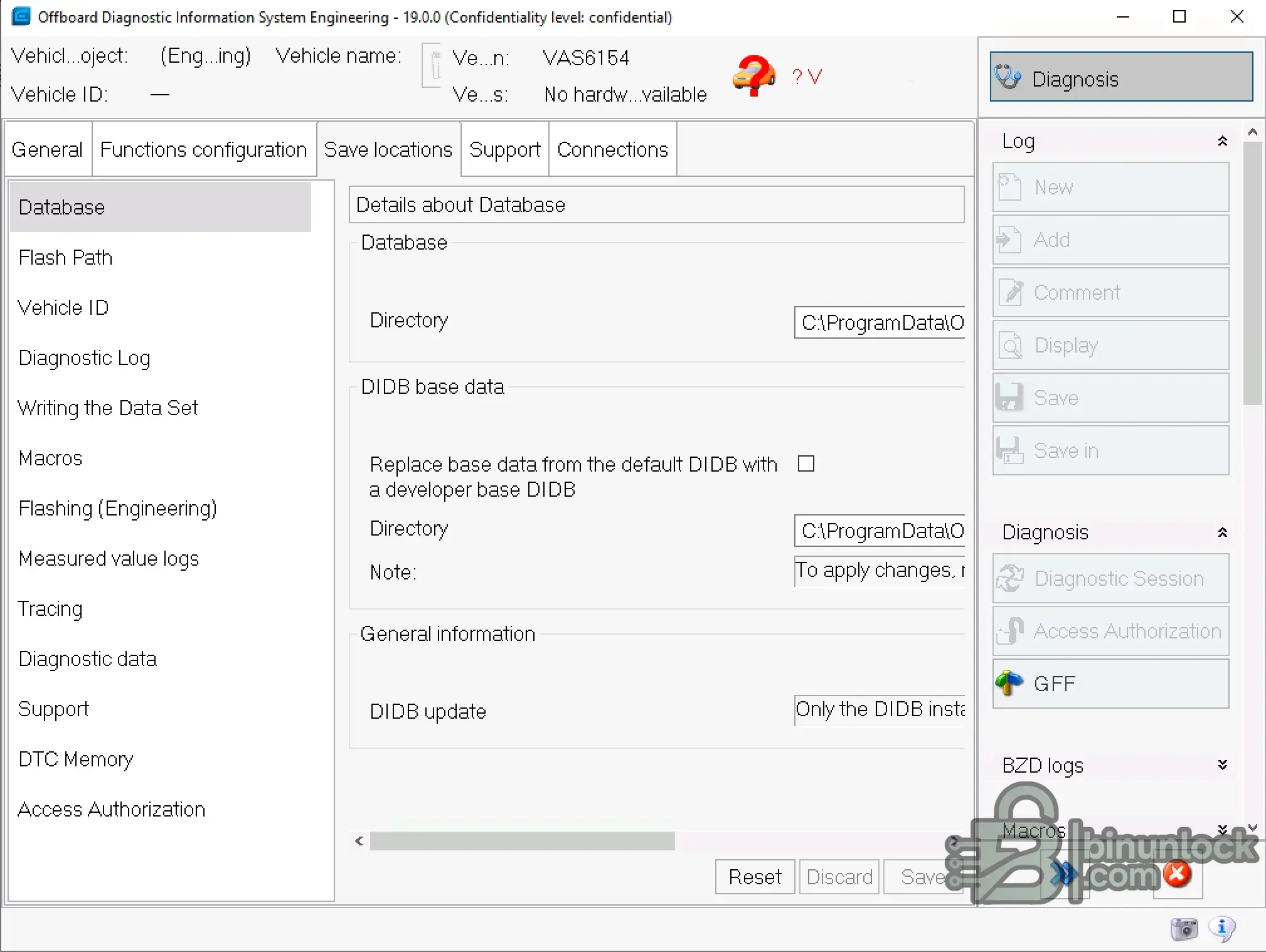Click the Diagnosis stethoscope mode button
The height and width of the screenshot is (952, 1266).
tap(1121, 78)
